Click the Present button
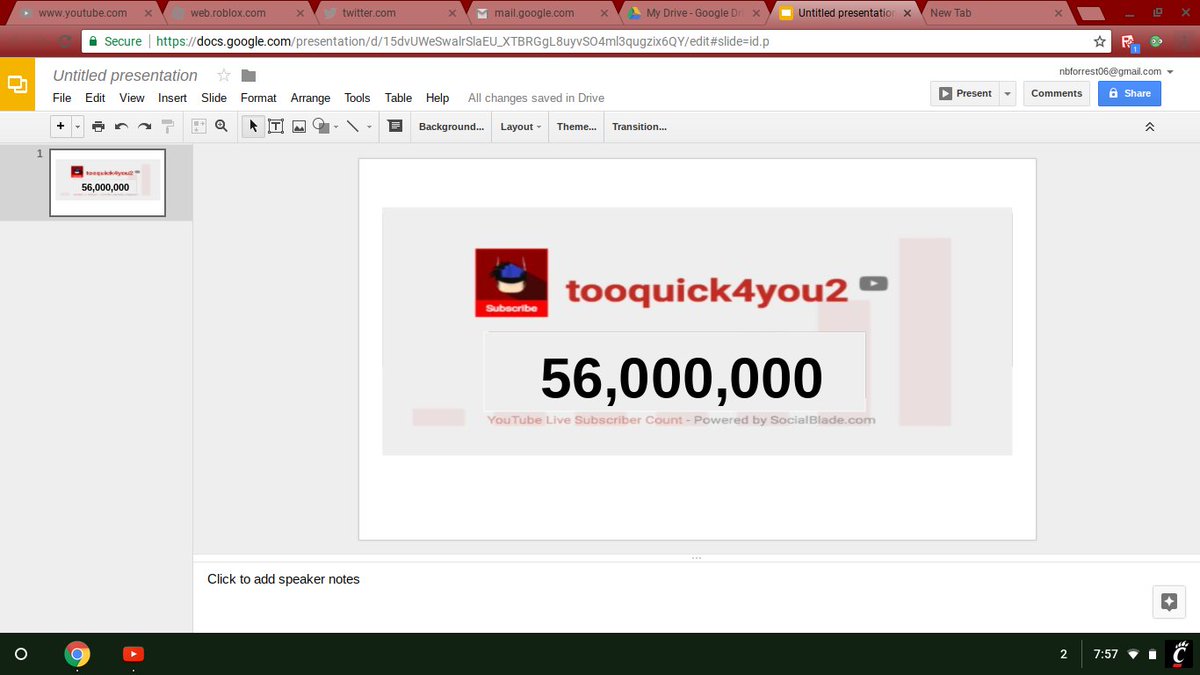This screenshot has height=675, width=1200. (964, 93)
